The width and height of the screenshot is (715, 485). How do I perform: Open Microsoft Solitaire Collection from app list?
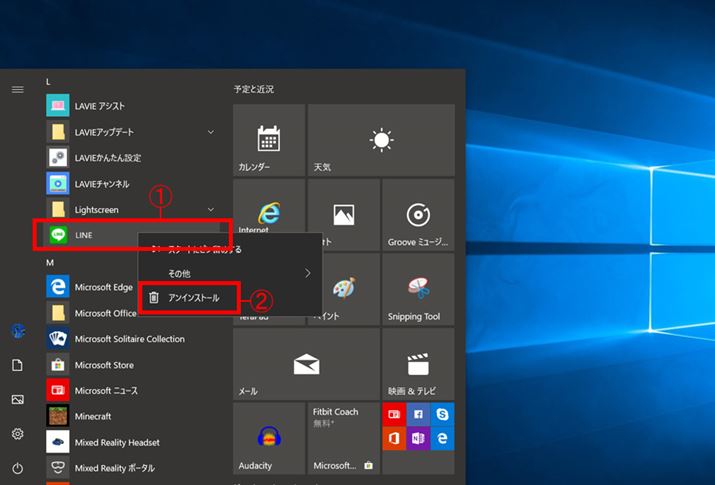pos(129,339)
